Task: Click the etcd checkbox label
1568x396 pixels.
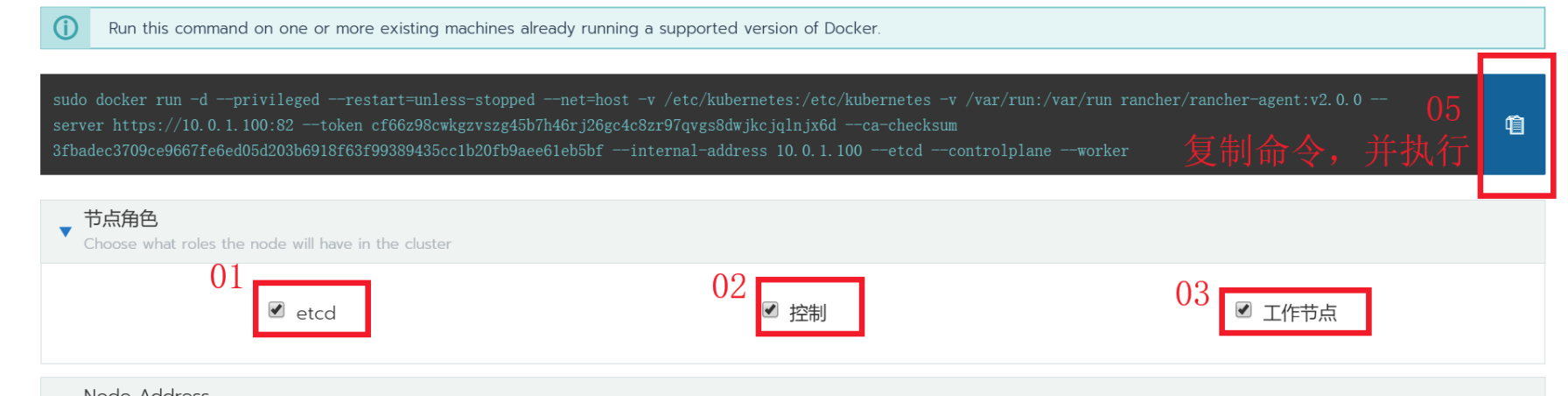Action: (x=316, y=314)
